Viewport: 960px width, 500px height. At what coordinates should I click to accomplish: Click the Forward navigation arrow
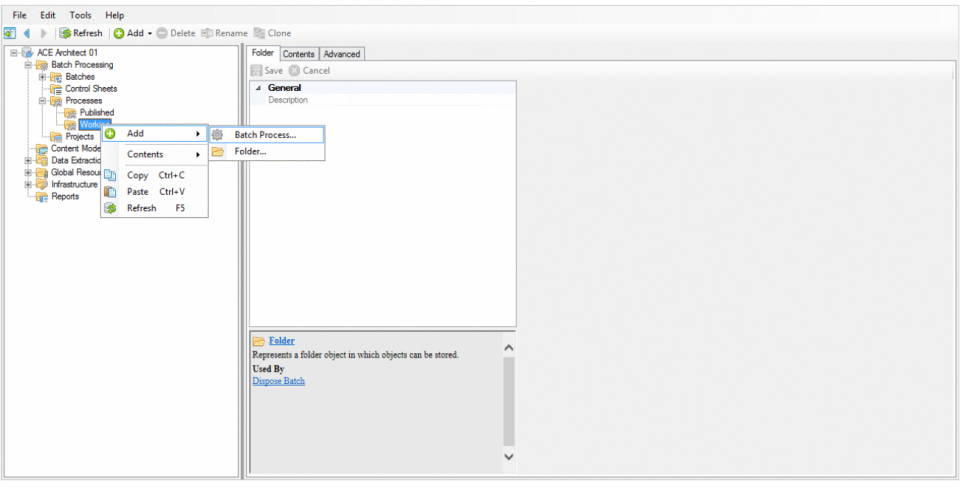(43, 33)
